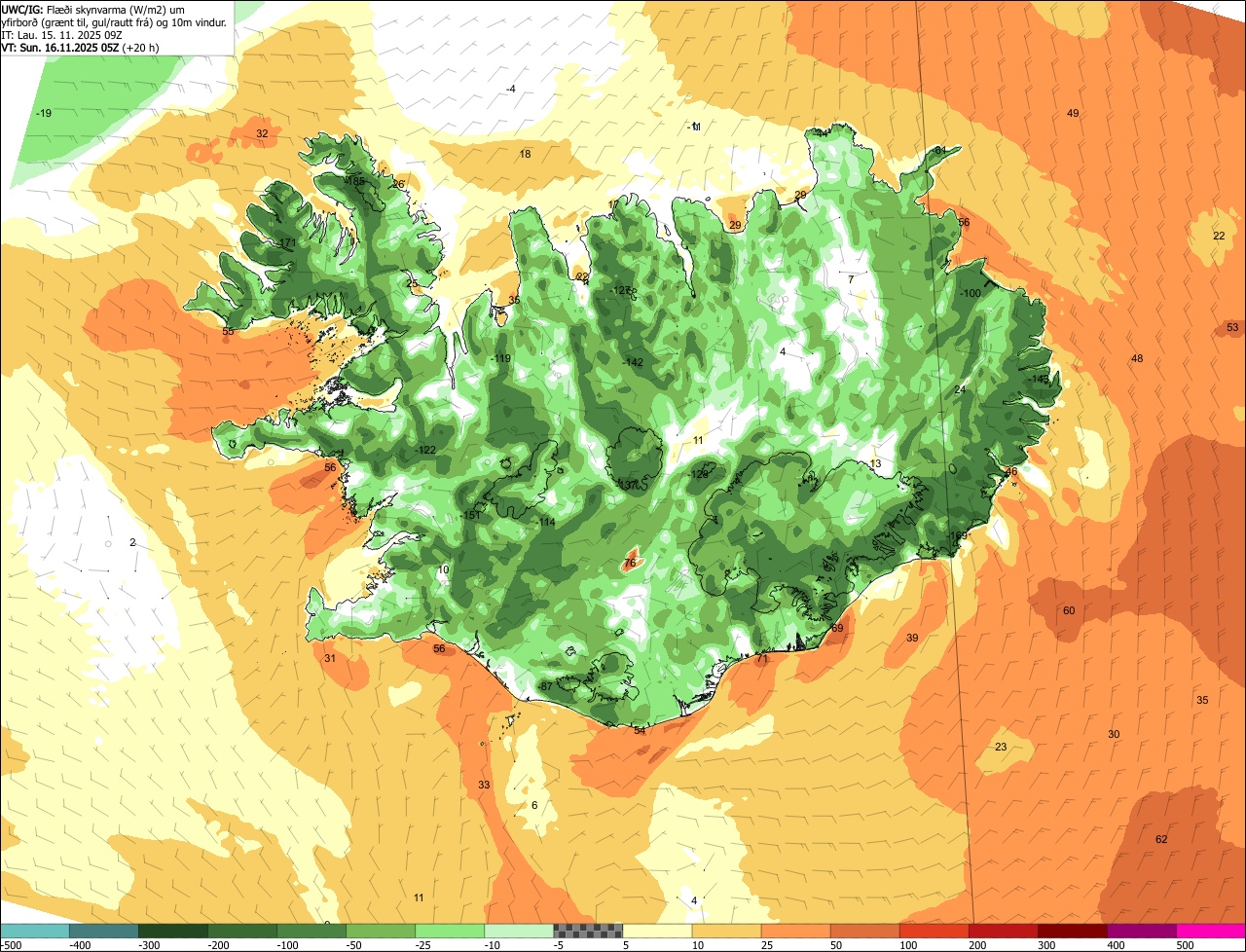Click the '39' flux value
This screenshot has height=952, width=1246.
pyautogui.click(x=912, y=639)
